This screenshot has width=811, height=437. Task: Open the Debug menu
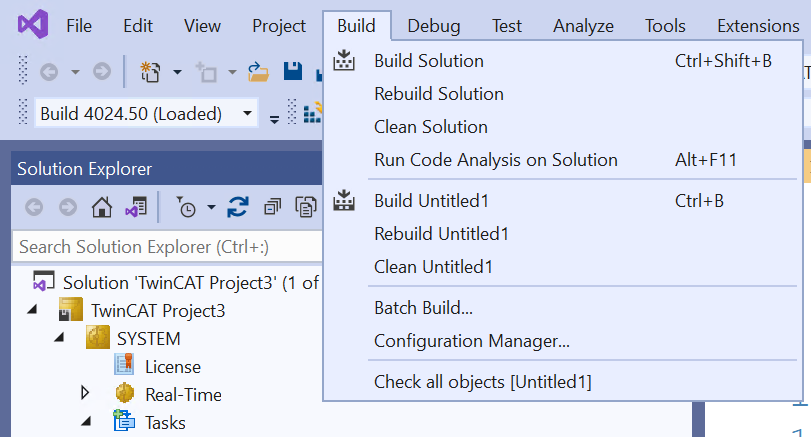[x=433, y=26]
